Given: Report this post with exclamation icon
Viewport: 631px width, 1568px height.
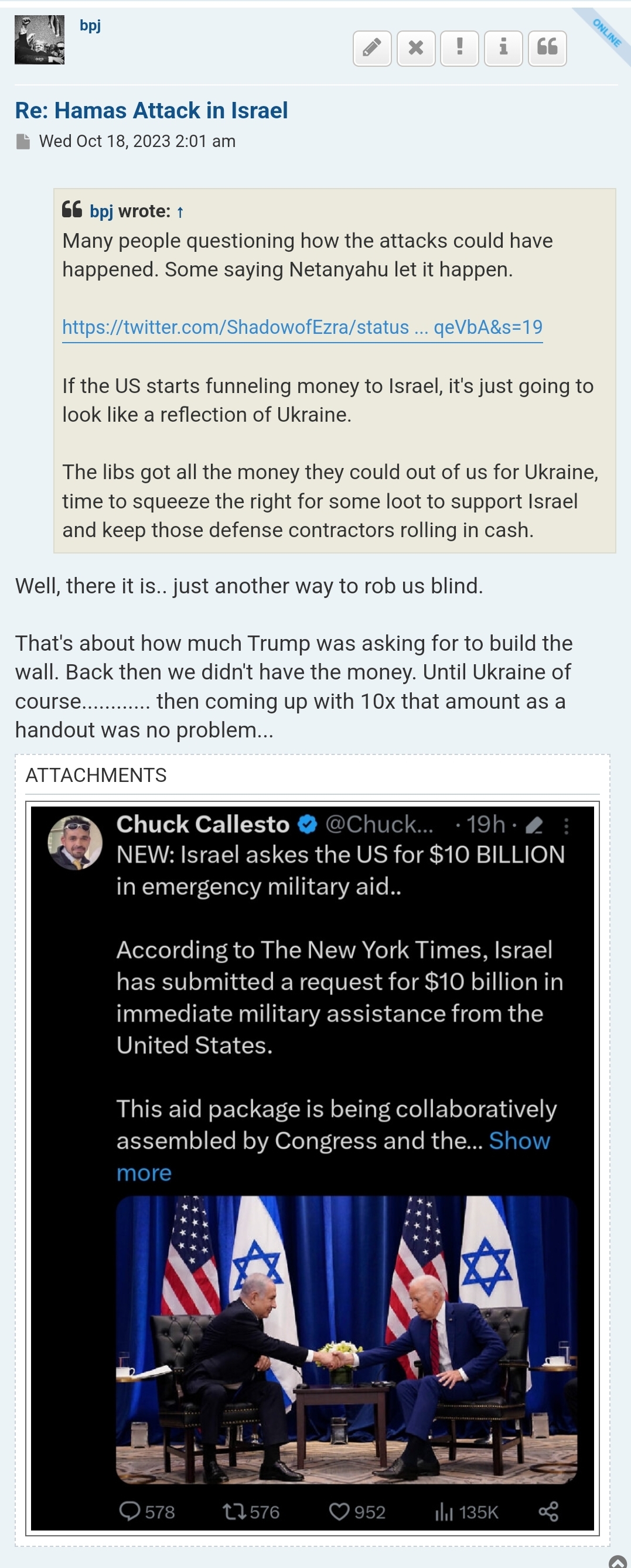Looking at the screenshot, I should click(460, 47).
